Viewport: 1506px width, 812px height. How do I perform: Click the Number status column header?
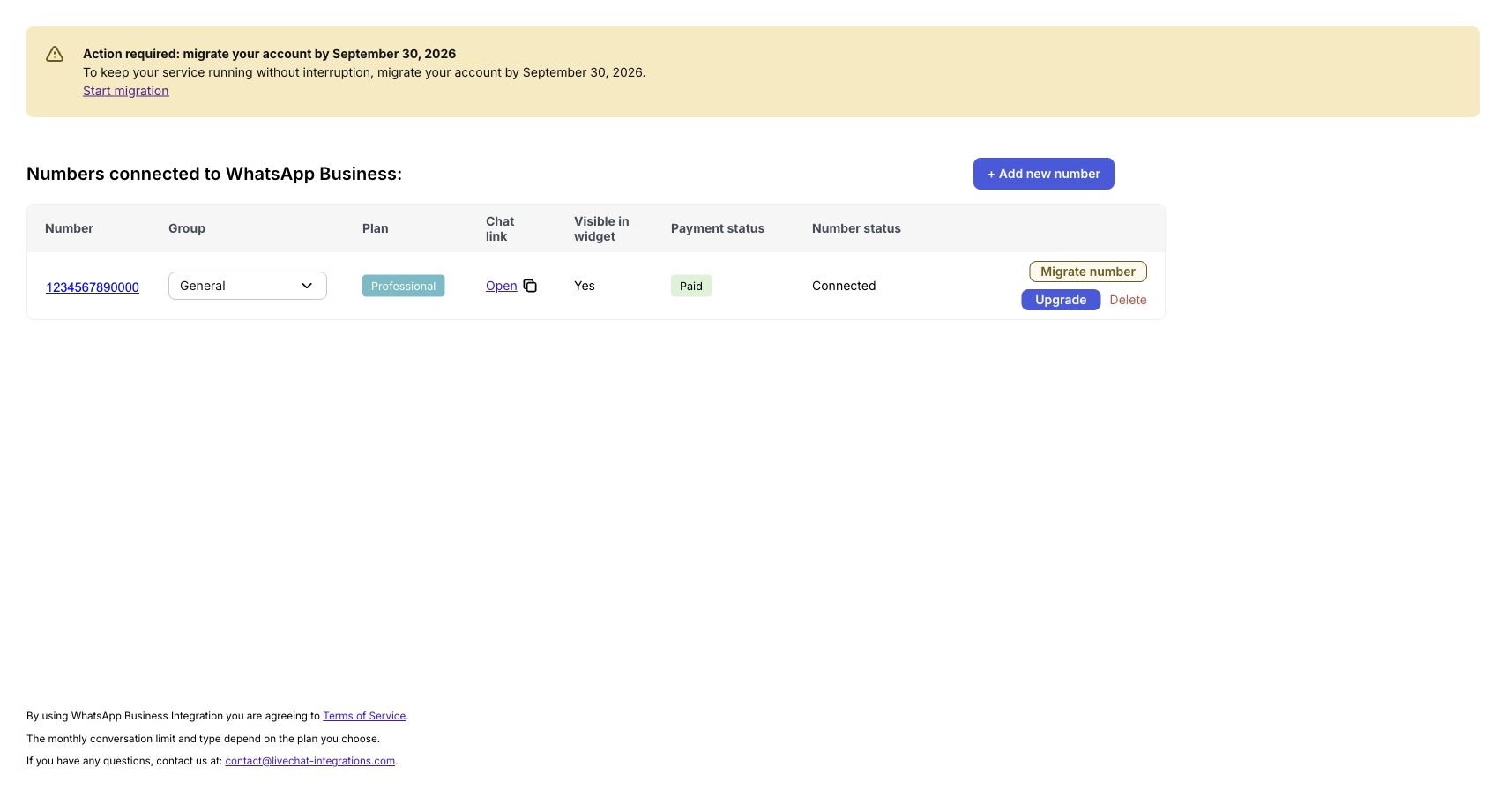coord(856,228)
